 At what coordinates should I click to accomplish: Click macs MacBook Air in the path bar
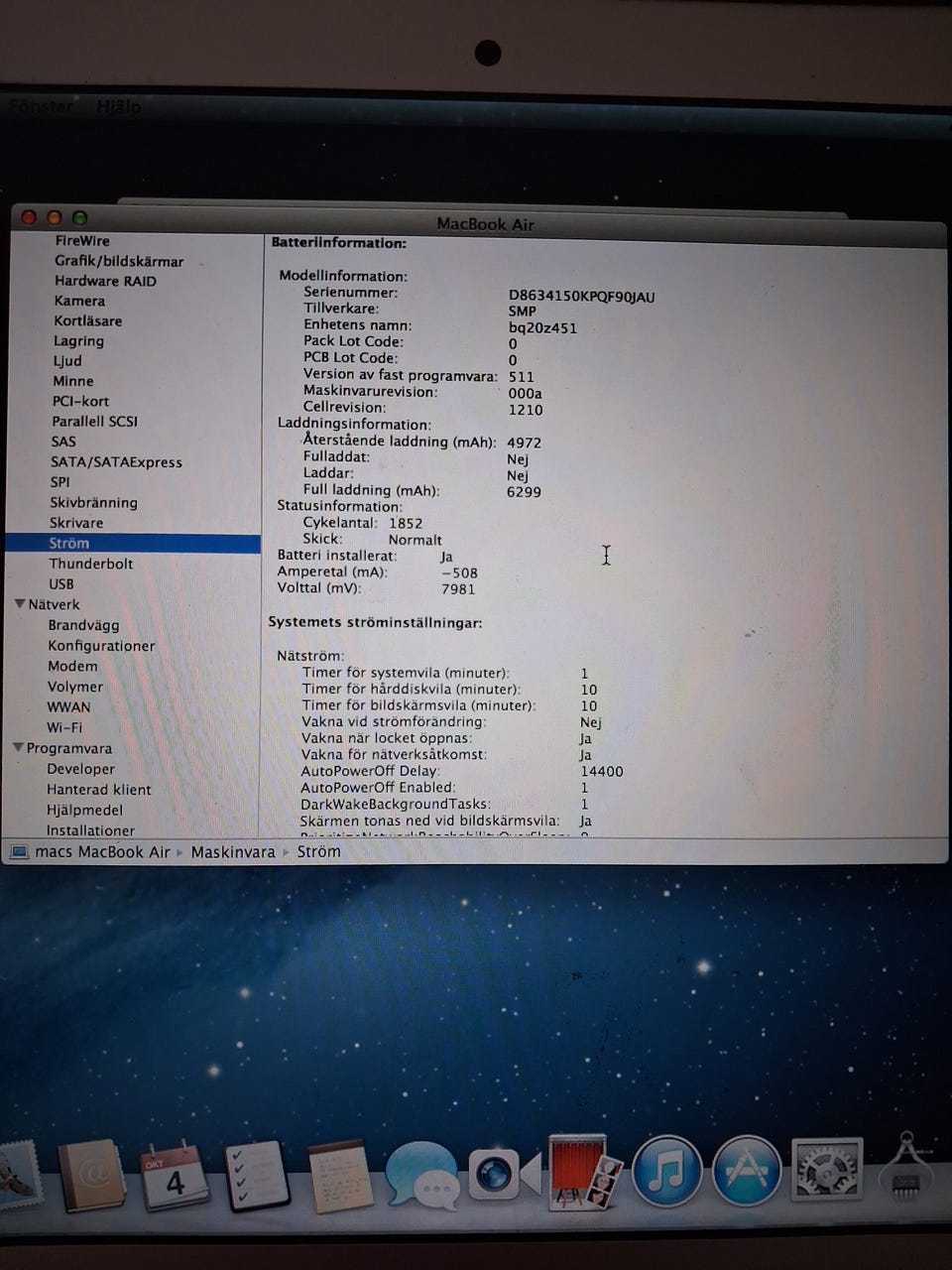point(103,852)
